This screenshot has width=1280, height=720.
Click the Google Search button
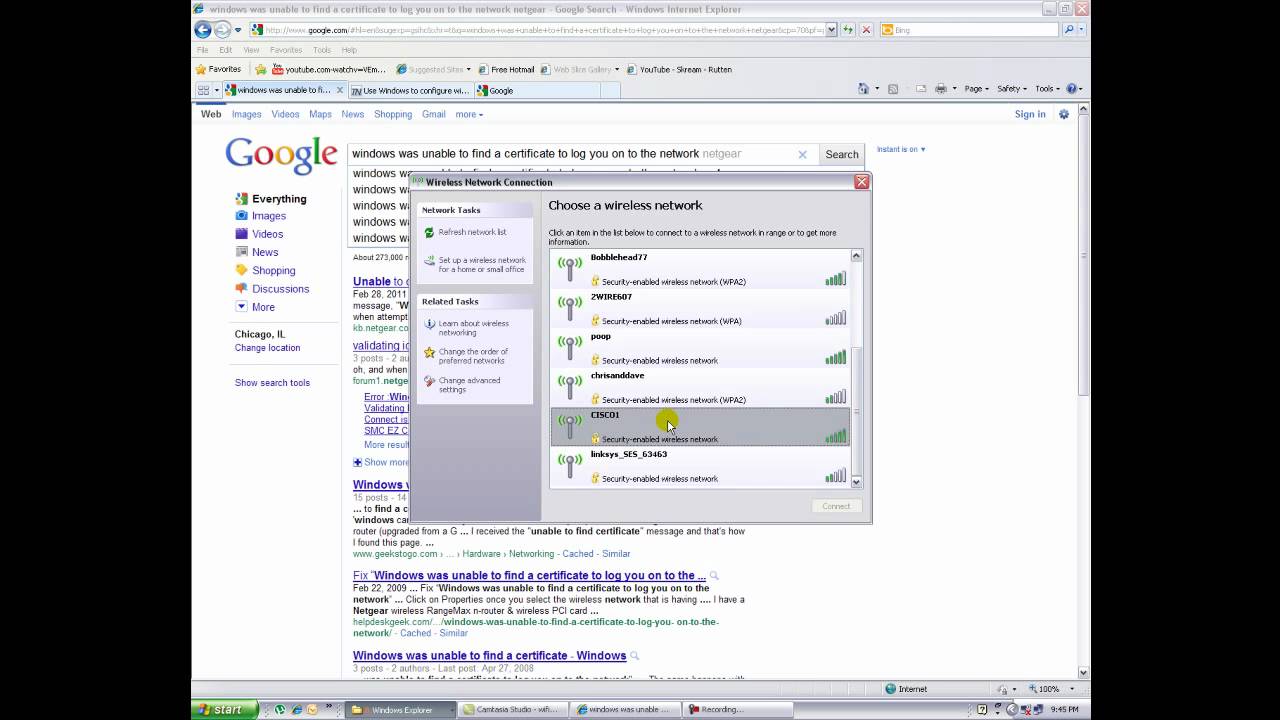[841, 154]
